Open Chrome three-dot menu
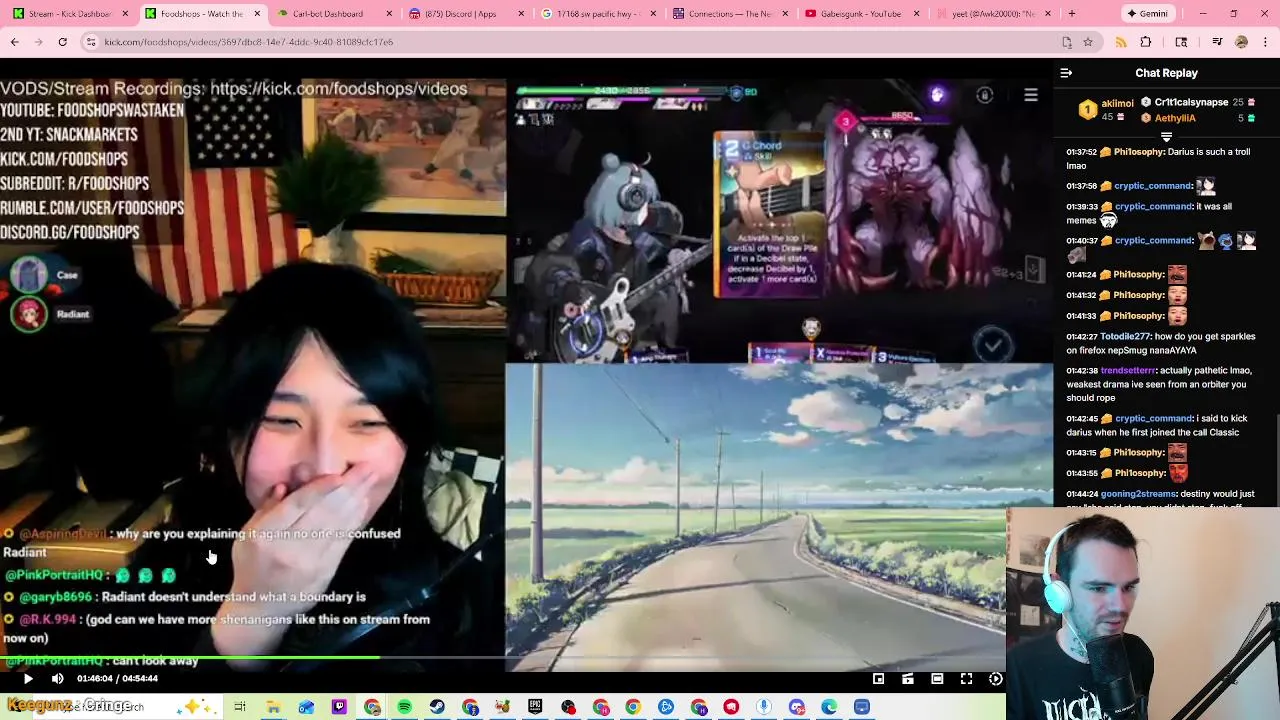Screen dimensions: 1280x720 coord(1265,42)
